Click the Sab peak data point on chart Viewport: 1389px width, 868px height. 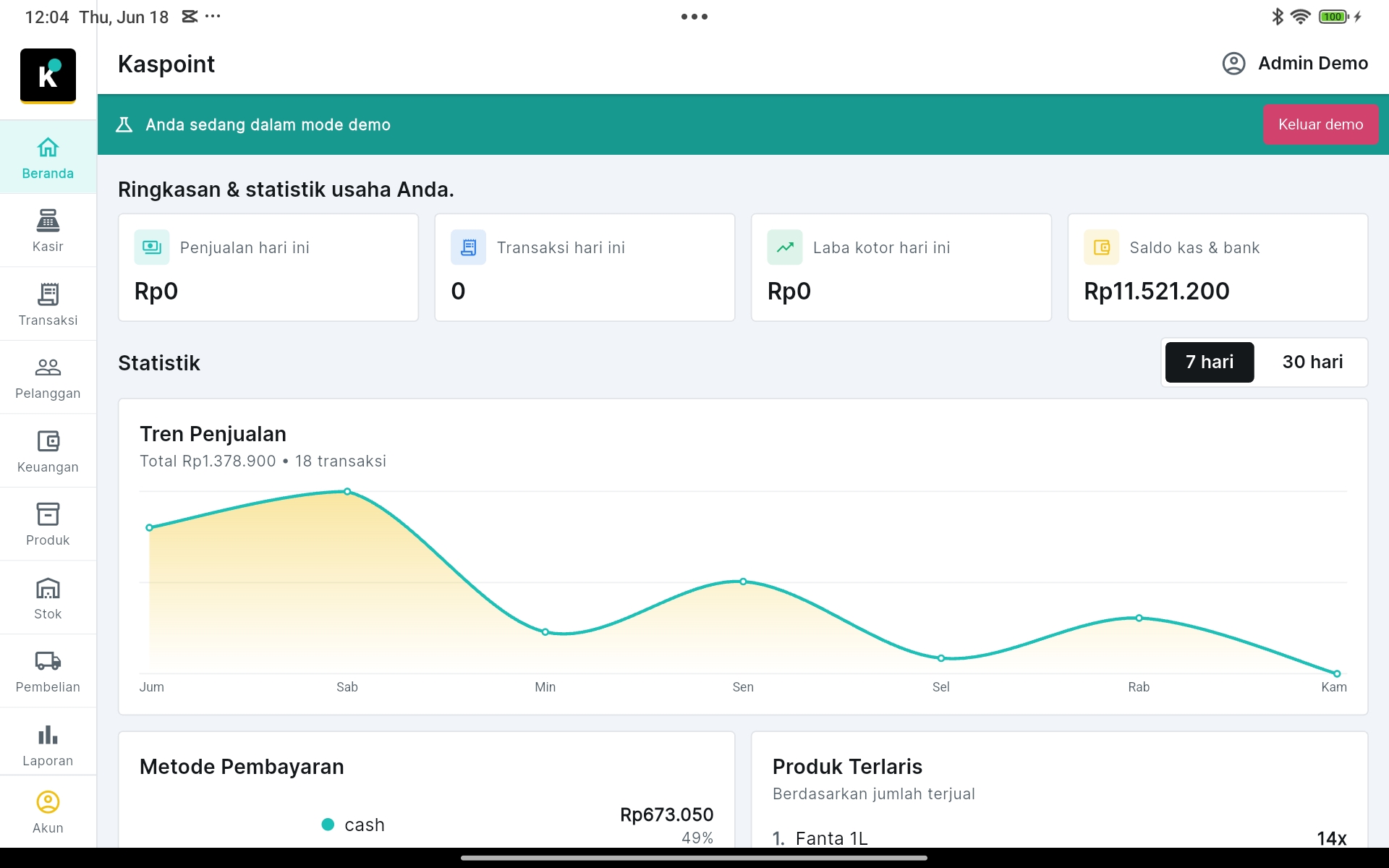click(x=347, y=492)
